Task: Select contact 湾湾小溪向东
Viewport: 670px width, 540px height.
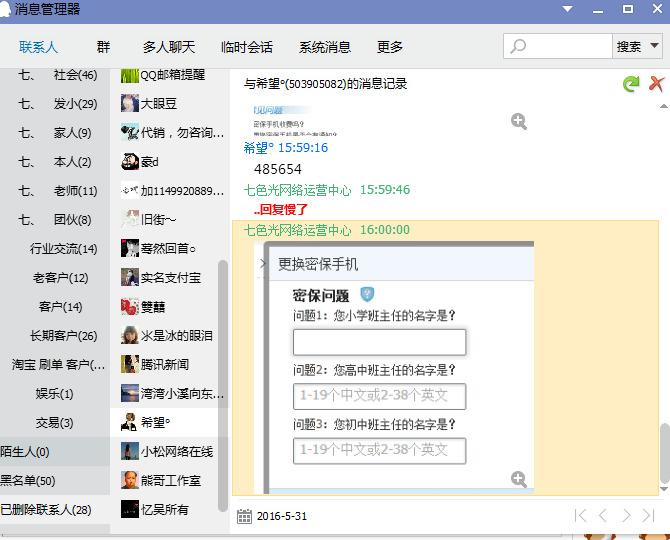Action: [x=170, y=393]
